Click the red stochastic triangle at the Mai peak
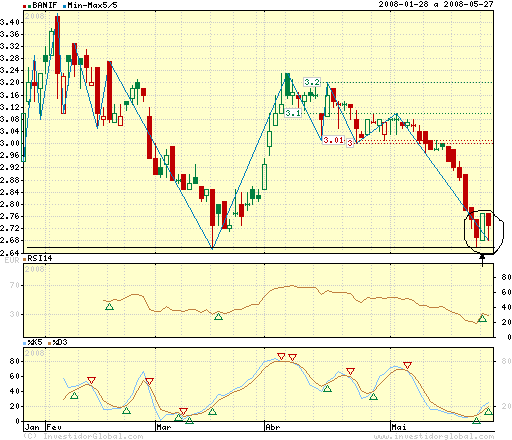Image resolution: width=512 pixels, height=440 pixels. tap(407, 365)
